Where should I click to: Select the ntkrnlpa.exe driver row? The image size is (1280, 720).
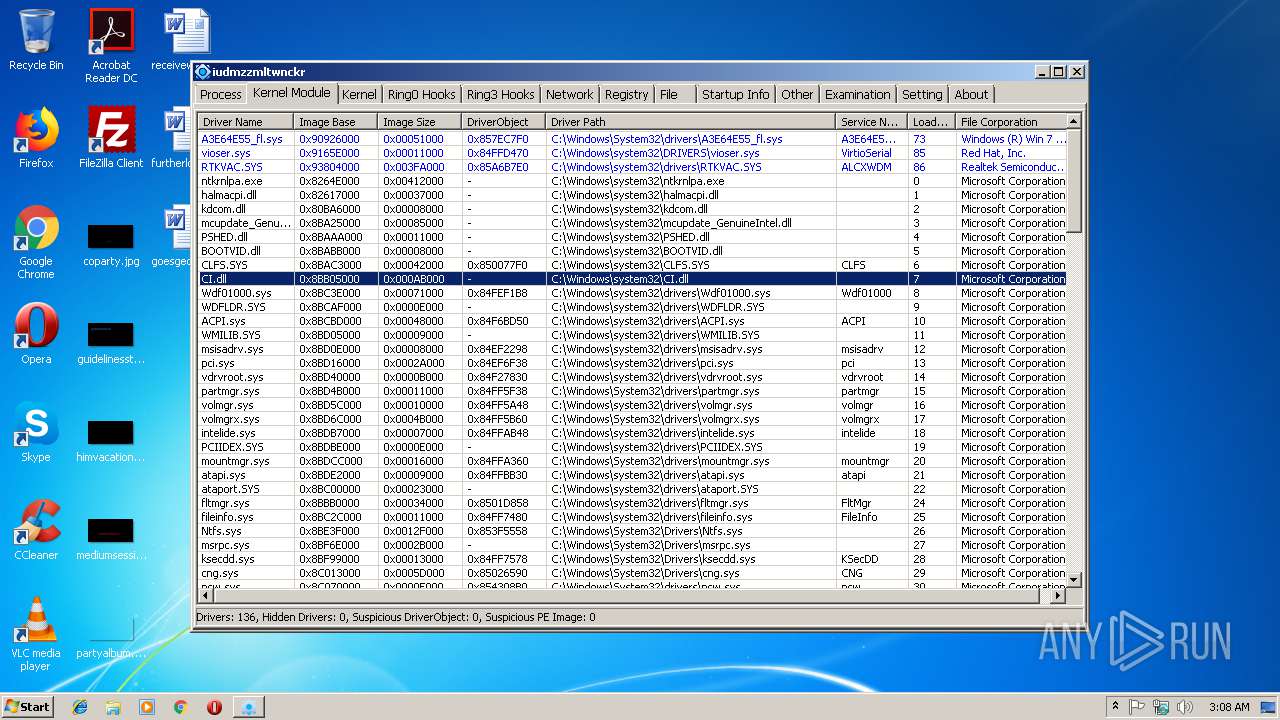(632, 181)
